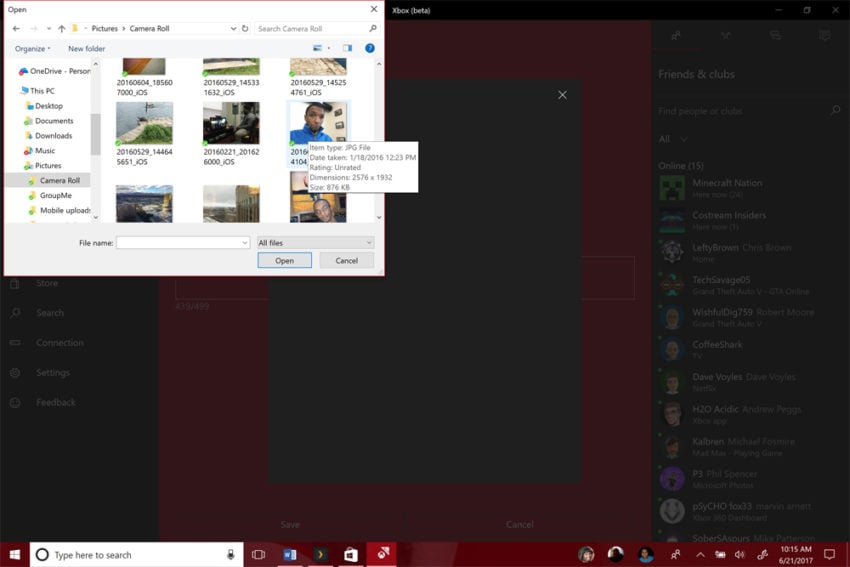850x567 pixels.
Task: Click Cancel in the Xbox window
Action: (519, 524)
